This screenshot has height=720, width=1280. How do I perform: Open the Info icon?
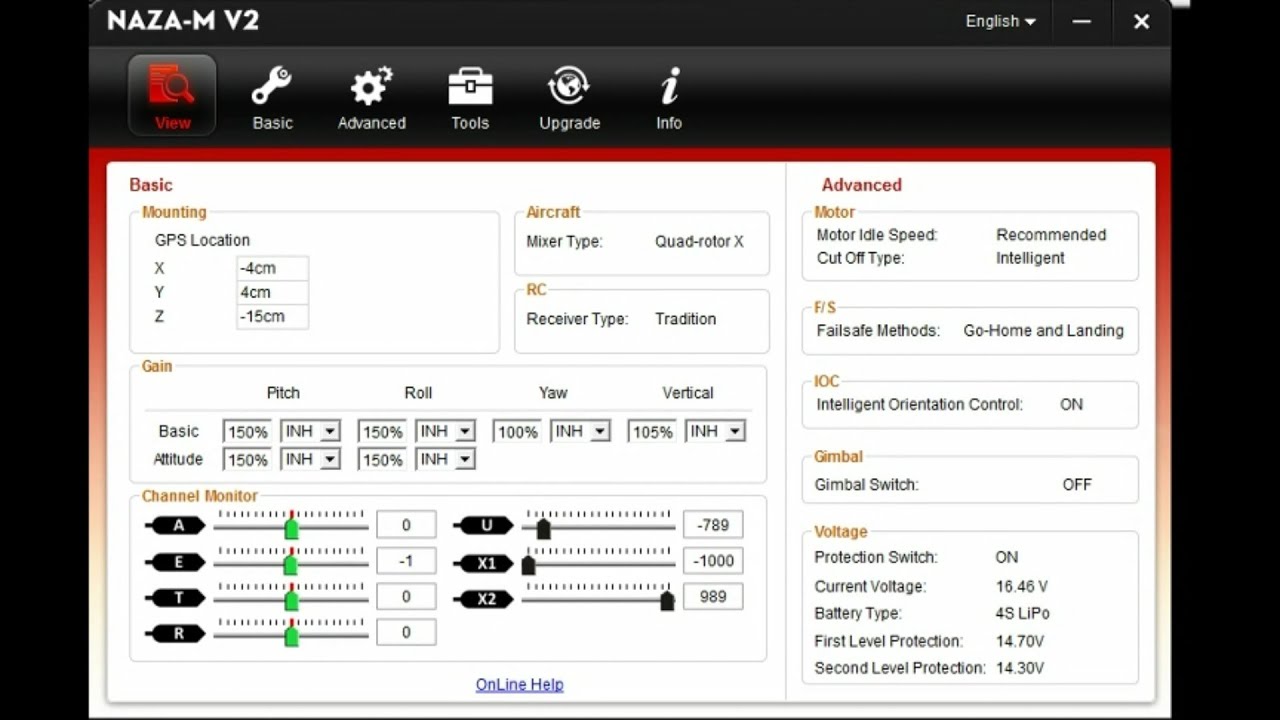point(669,87)
